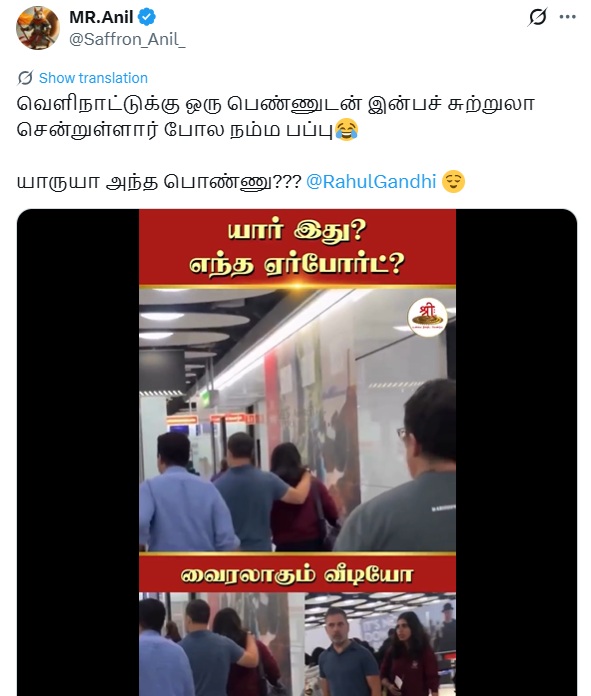This screenshot has height=696, width=591.
Task: Click the relieved face emoji after mention
Action: (453, 181)
